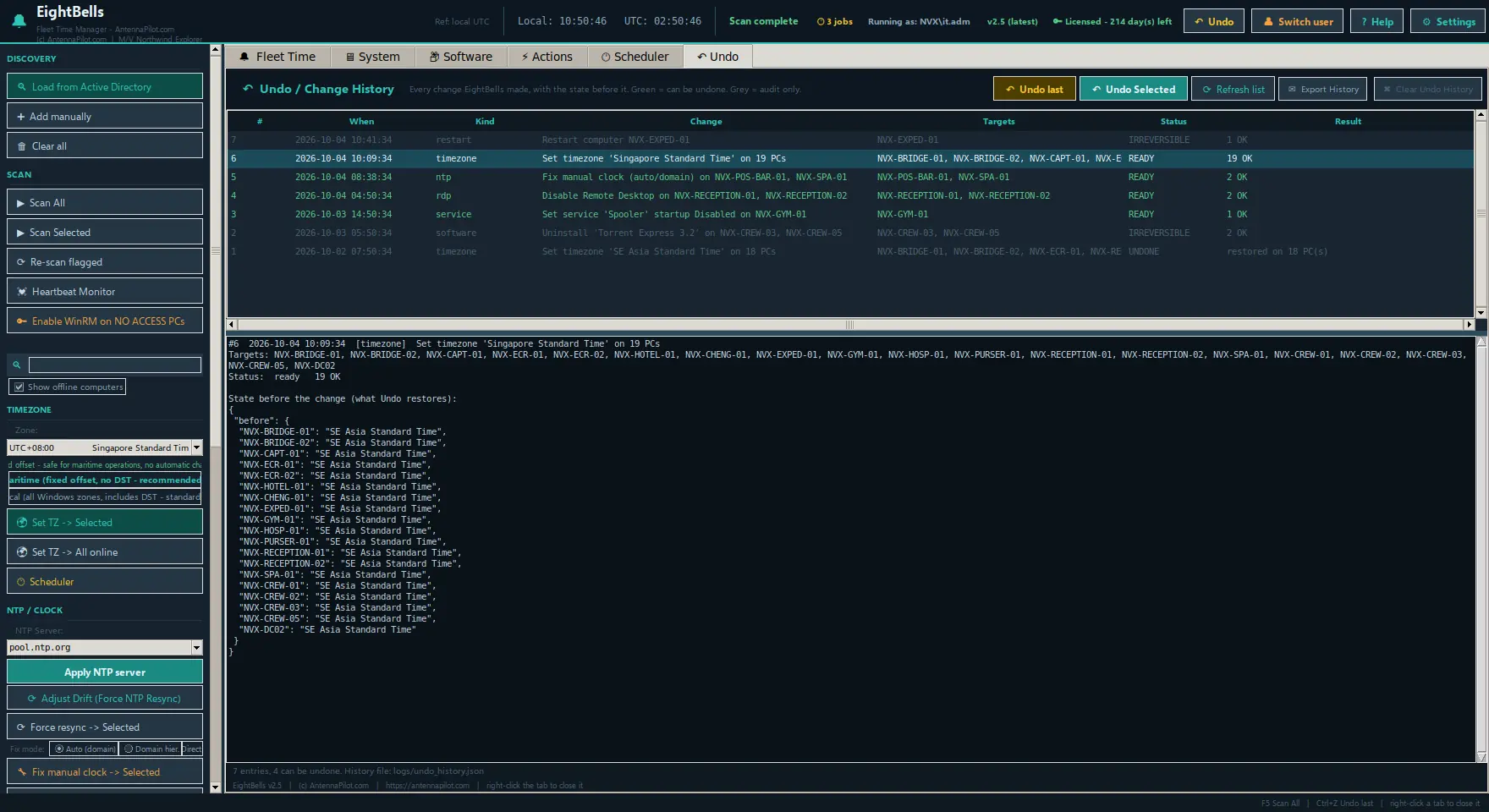Viewport: 1489px width, 812px height.
Task: Click the globe icon on Set TZ All online
Action: pyautogui.click(x=22, y=552)
